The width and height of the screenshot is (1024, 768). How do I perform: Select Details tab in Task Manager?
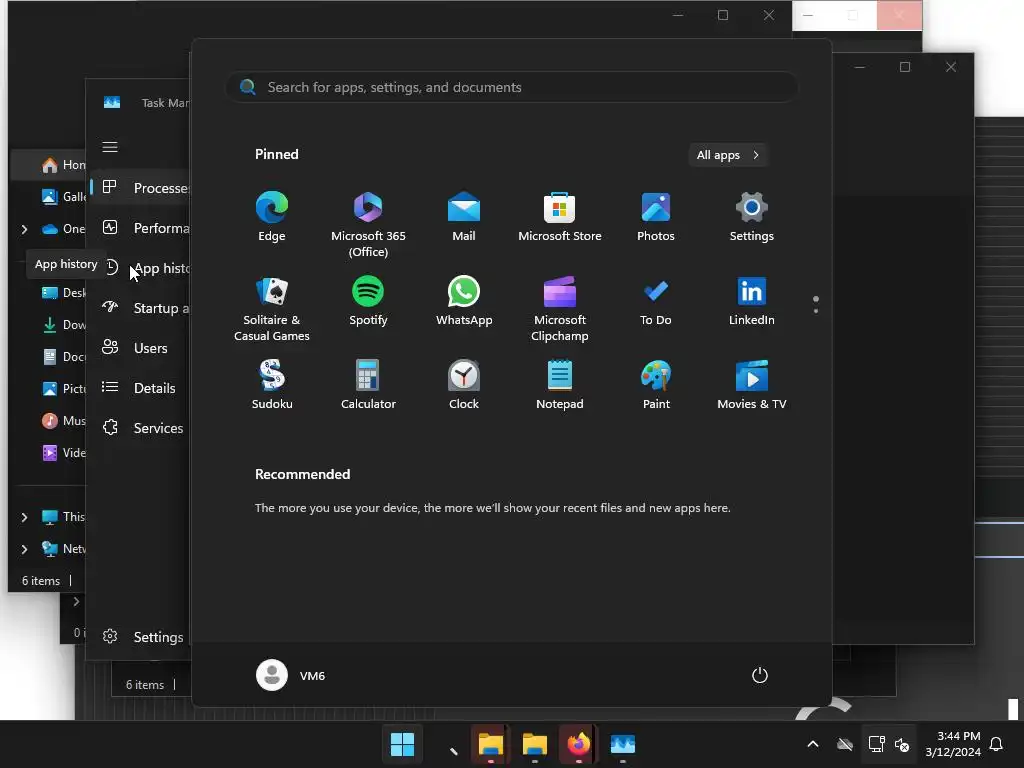pyautogui.click(x=141, y=388)
